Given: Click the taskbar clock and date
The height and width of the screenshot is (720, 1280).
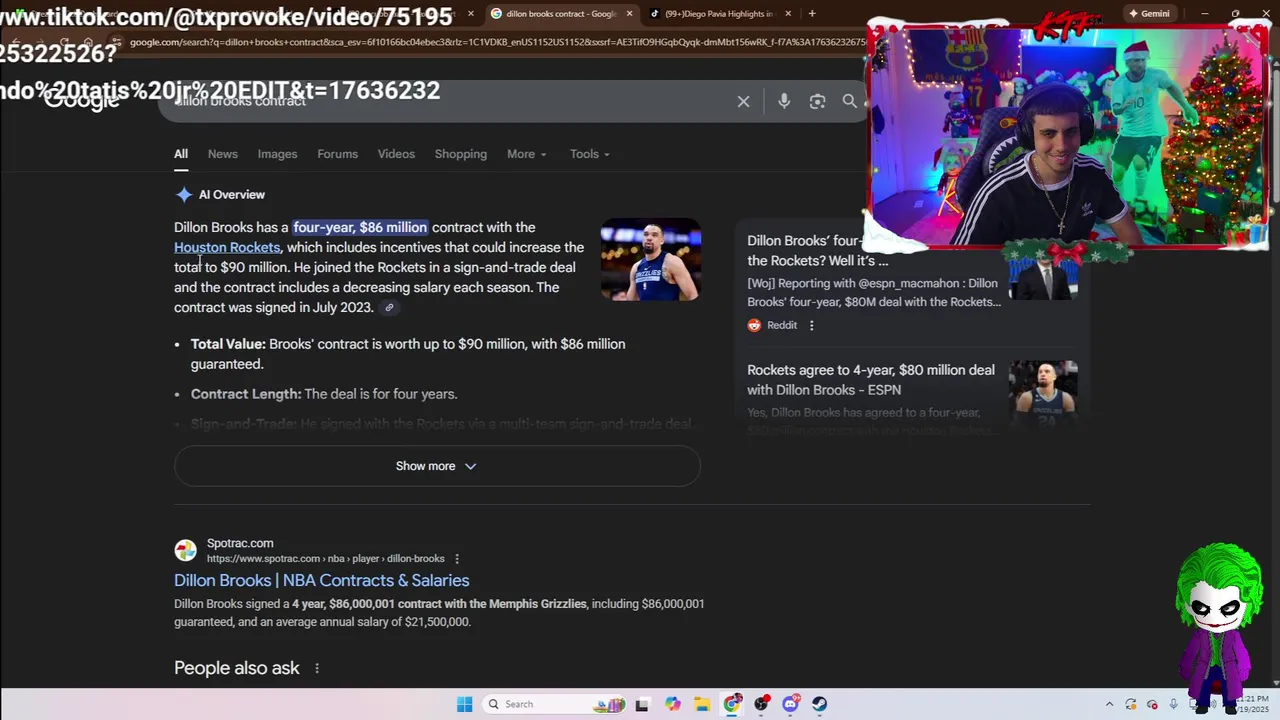Looking at the screenshot, I should click(x=1250, y=704).
